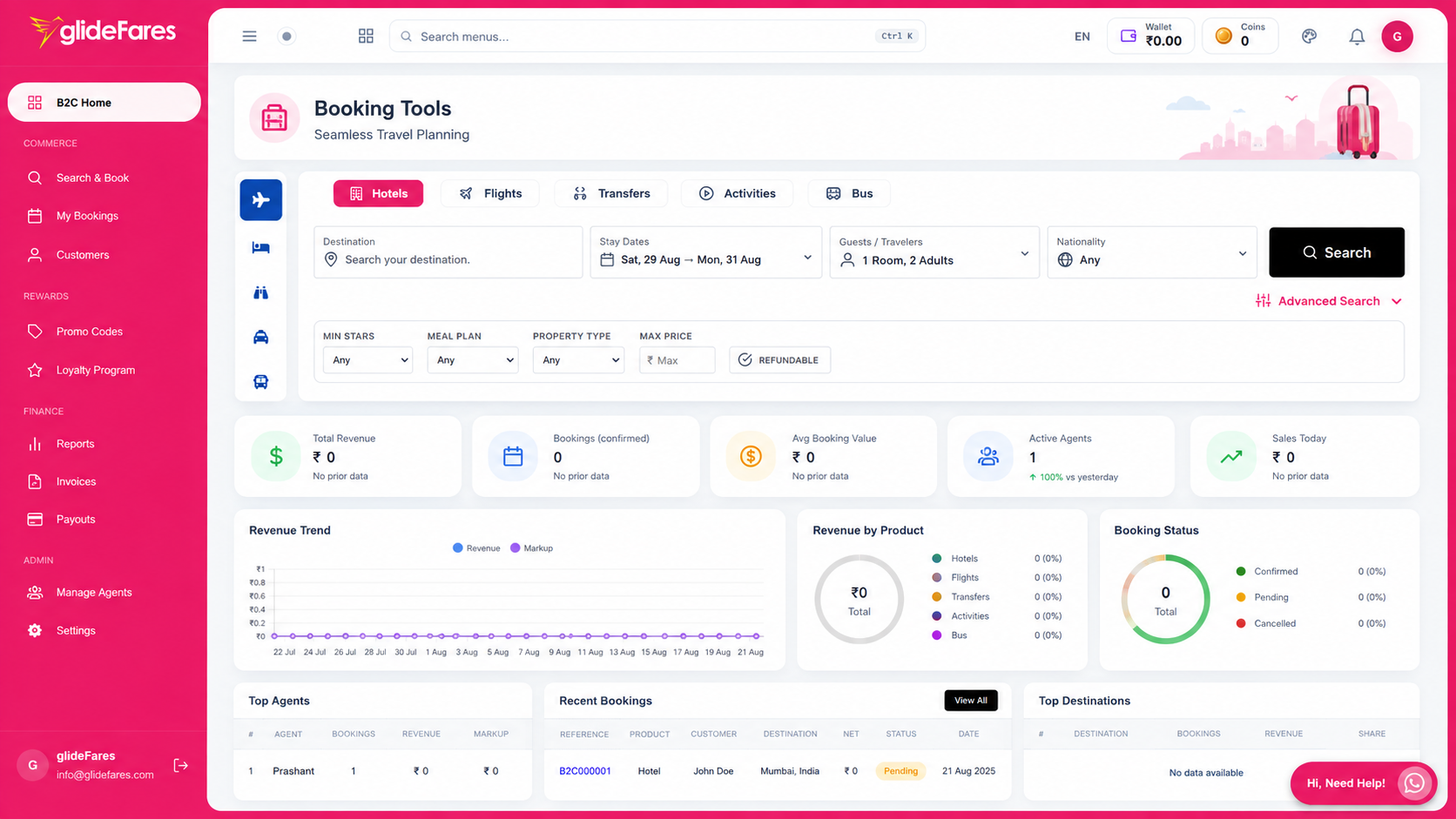Switch to the Hotels tab
1456x819 pixels.
point(378,193)
